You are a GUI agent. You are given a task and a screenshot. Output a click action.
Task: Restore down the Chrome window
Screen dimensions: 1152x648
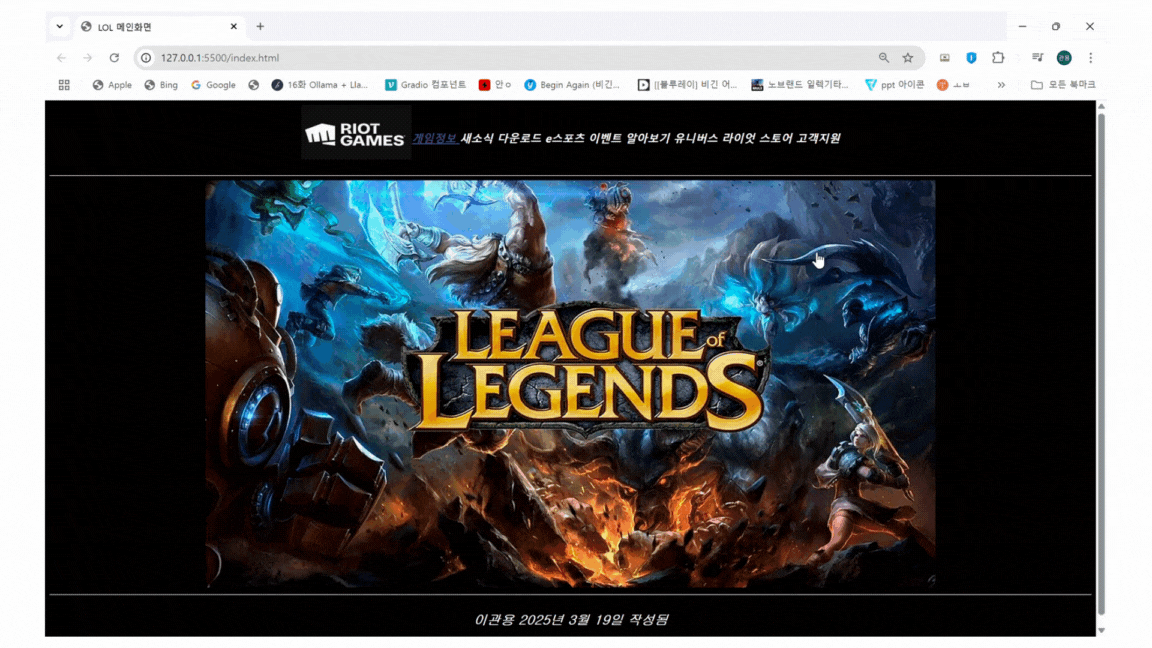click(x=1056, y=26)
